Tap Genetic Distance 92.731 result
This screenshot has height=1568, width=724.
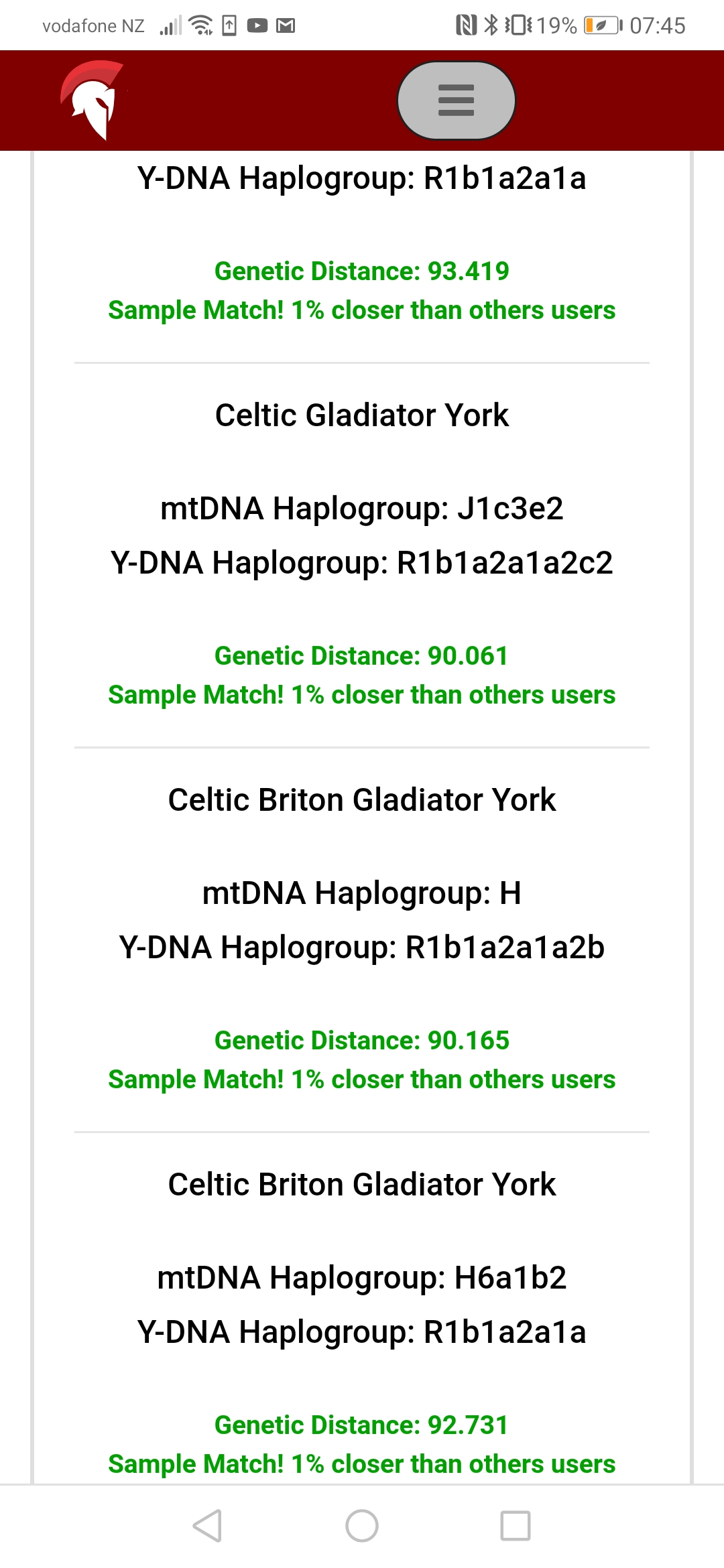(x=362, y=1425)
